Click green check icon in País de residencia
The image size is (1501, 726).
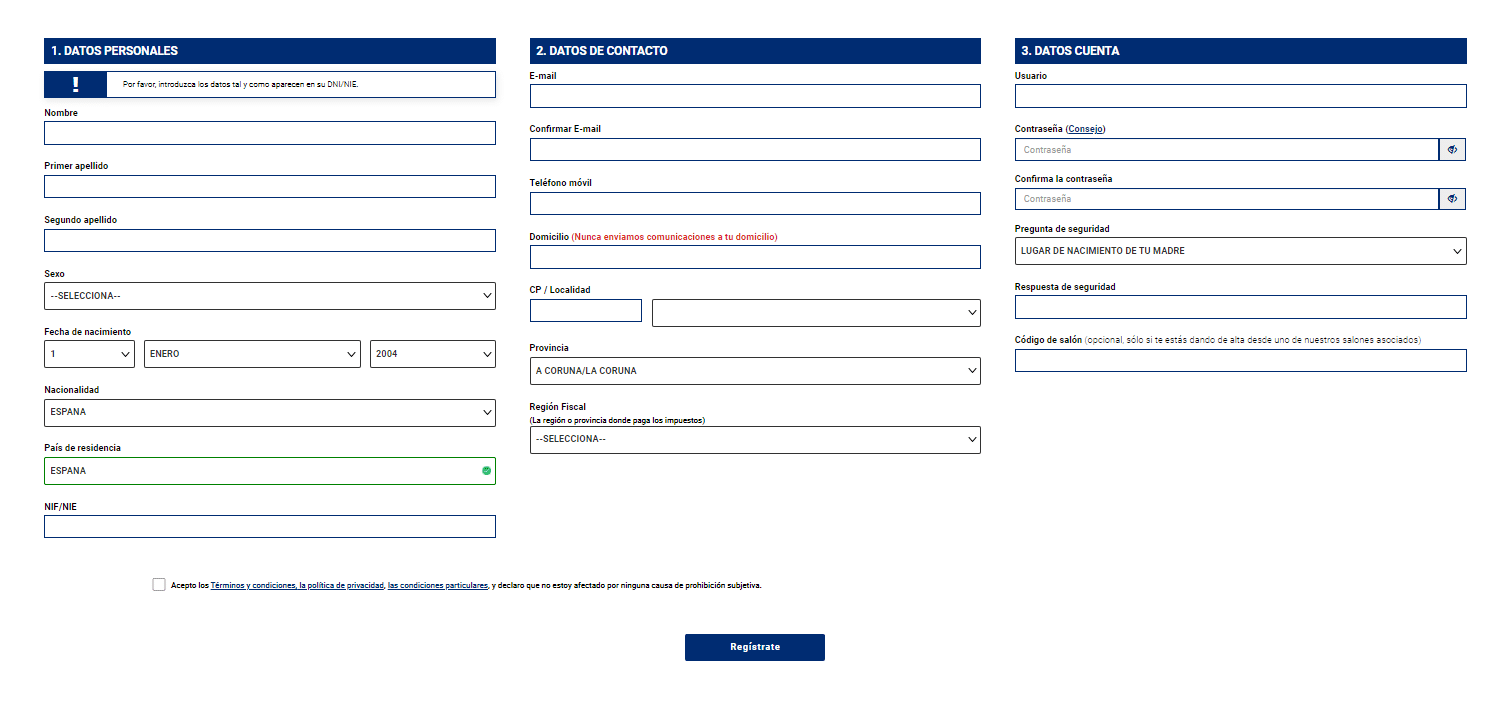(x=487, y=471)
